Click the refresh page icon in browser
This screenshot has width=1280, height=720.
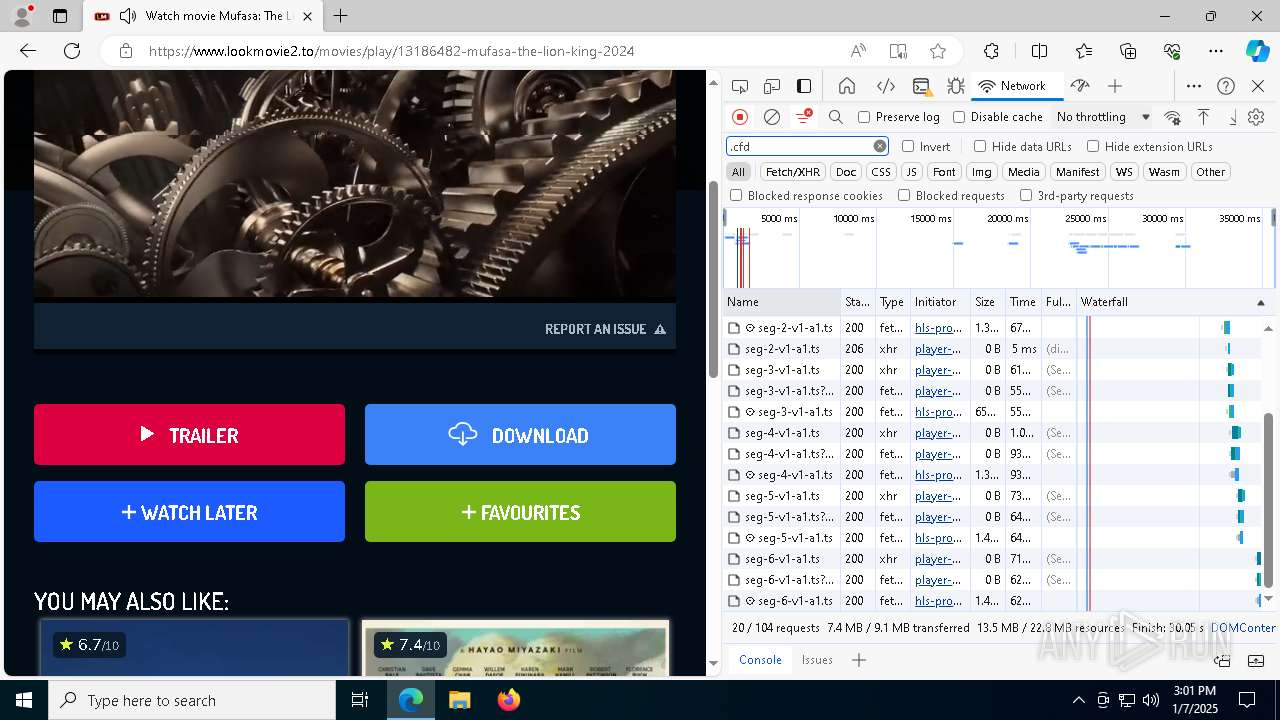(72, 51)
